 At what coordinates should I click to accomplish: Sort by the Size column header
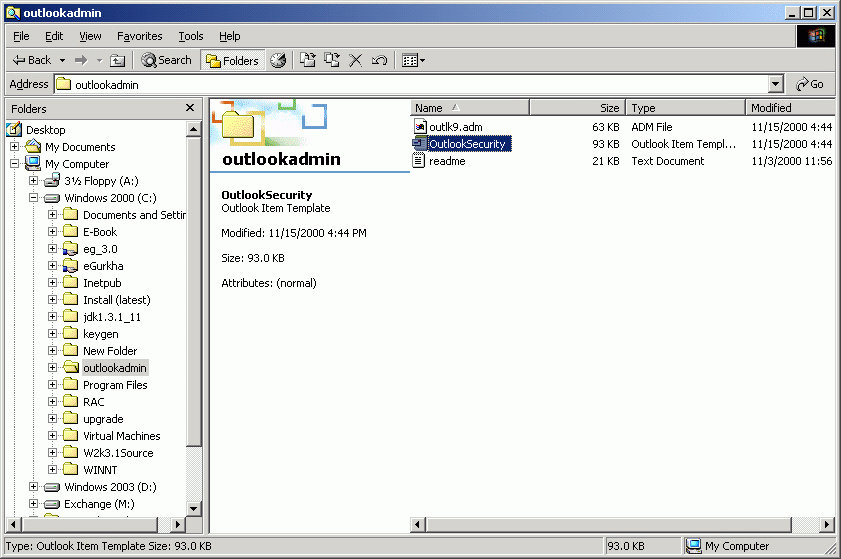point(577,108)
